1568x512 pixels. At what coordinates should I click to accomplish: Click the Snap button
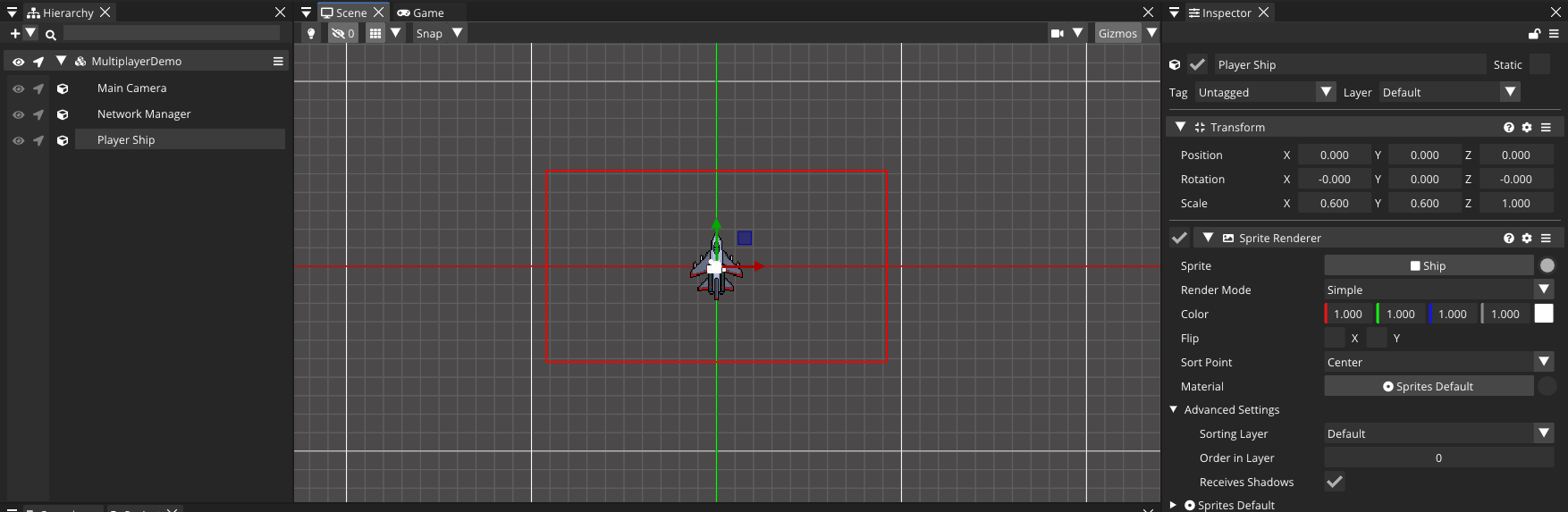tap(429, 33)
